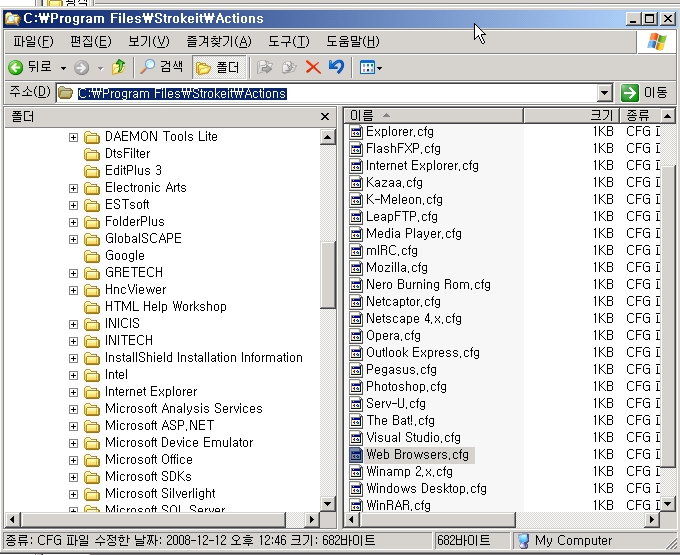Viewport: 680px width, 555px height.
Task: Select the mIRC.cfg file icon
Action: point(356,251)
